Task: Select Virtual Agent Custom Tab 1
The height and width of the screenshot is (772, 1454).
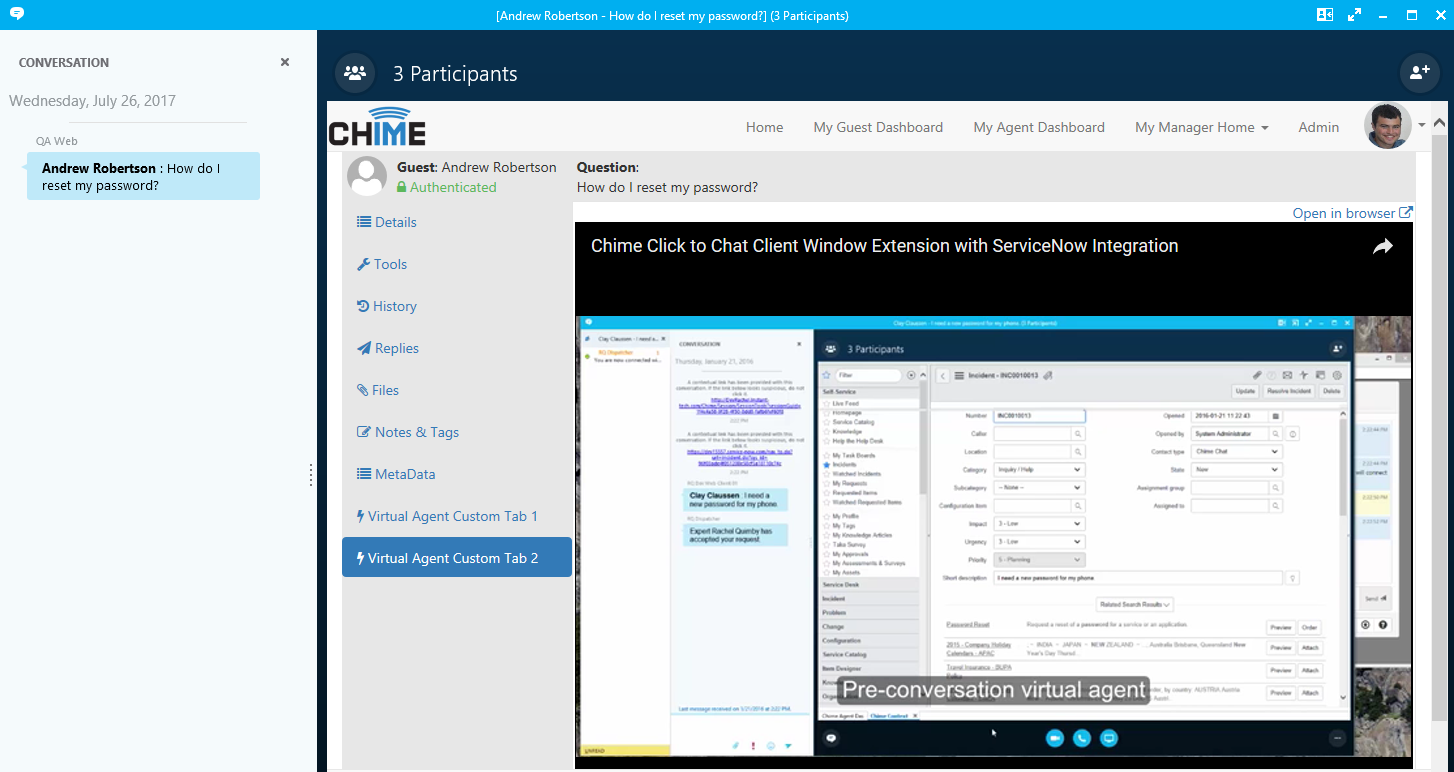Action: (457, 516)
